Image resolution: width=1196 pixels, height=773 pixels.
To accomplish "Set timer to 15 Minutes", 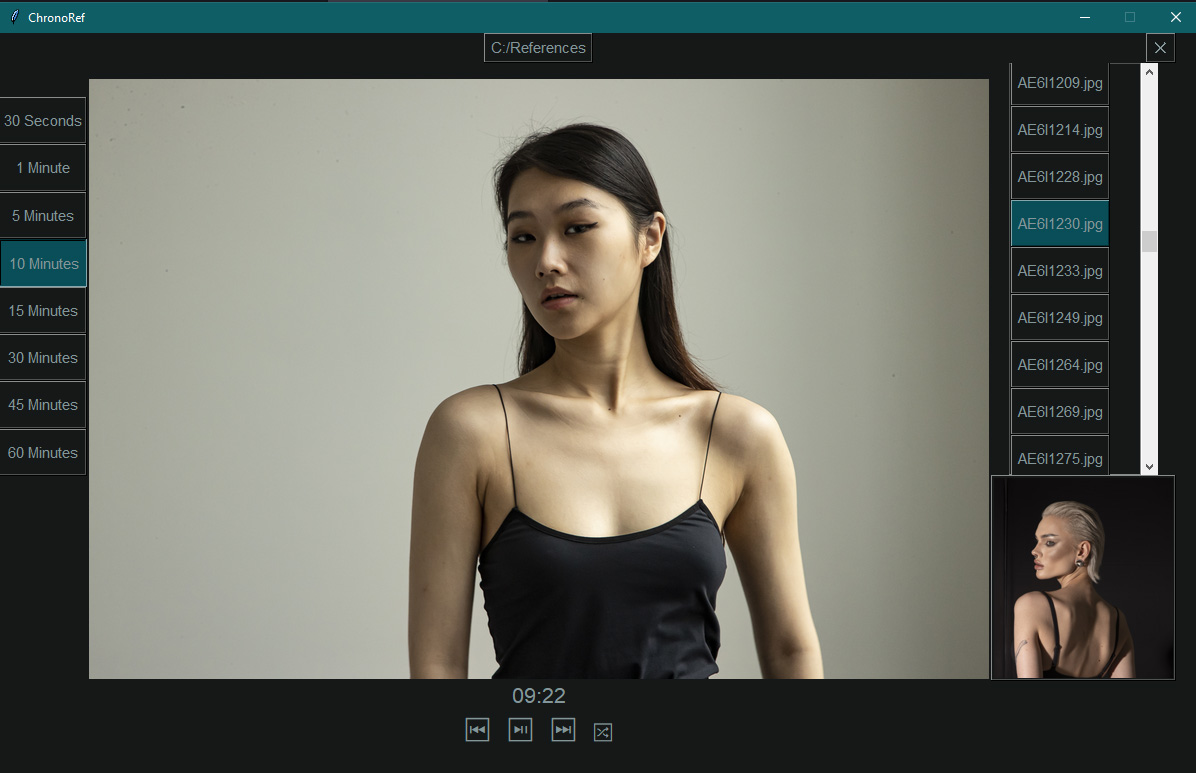I will 43,311.
